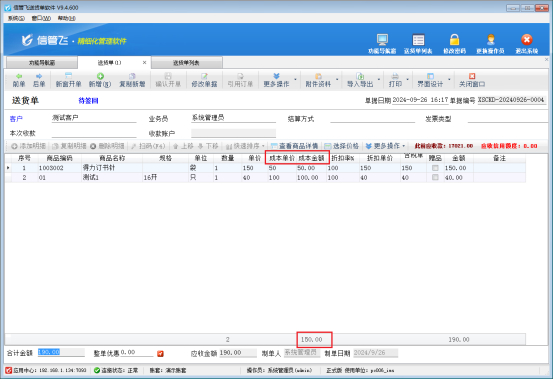
Task: Toggle 赠品 checkbox for 测试1 row
Action: (435, 177)
